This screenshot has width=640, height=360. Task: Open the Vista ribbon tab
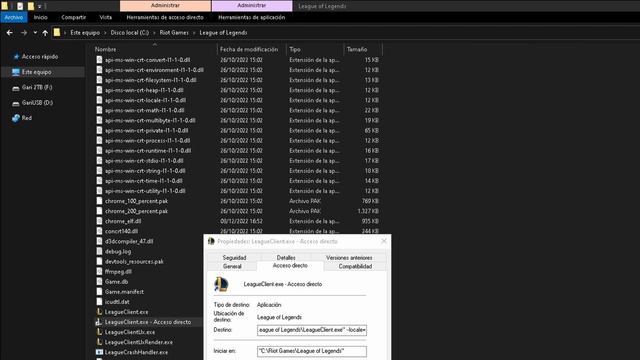click(106, 17)
